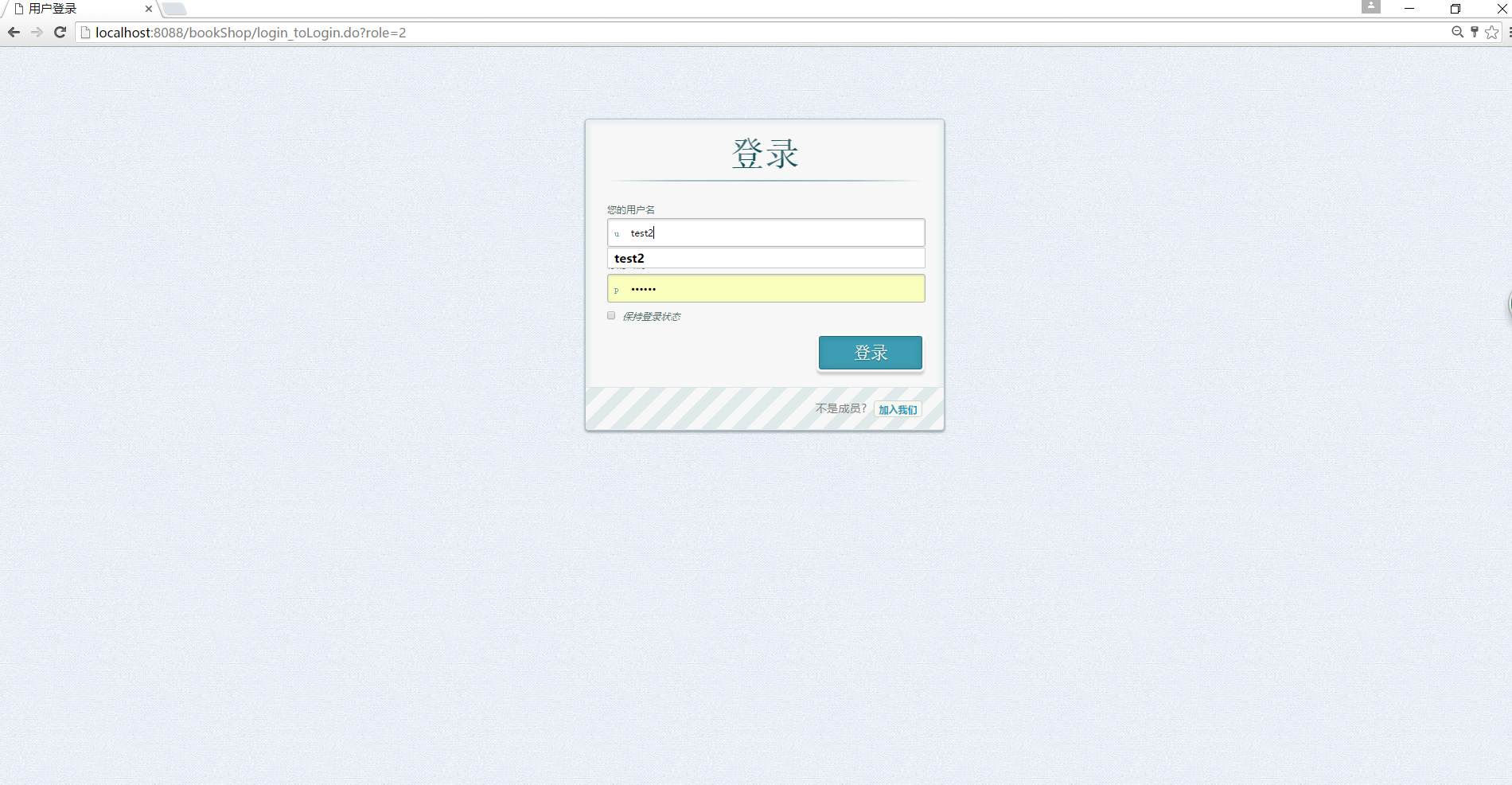Image resolution: width=1512 pixels, height=785 pixels.
Task: Click the address bar URL field
Action: [764, 33]
